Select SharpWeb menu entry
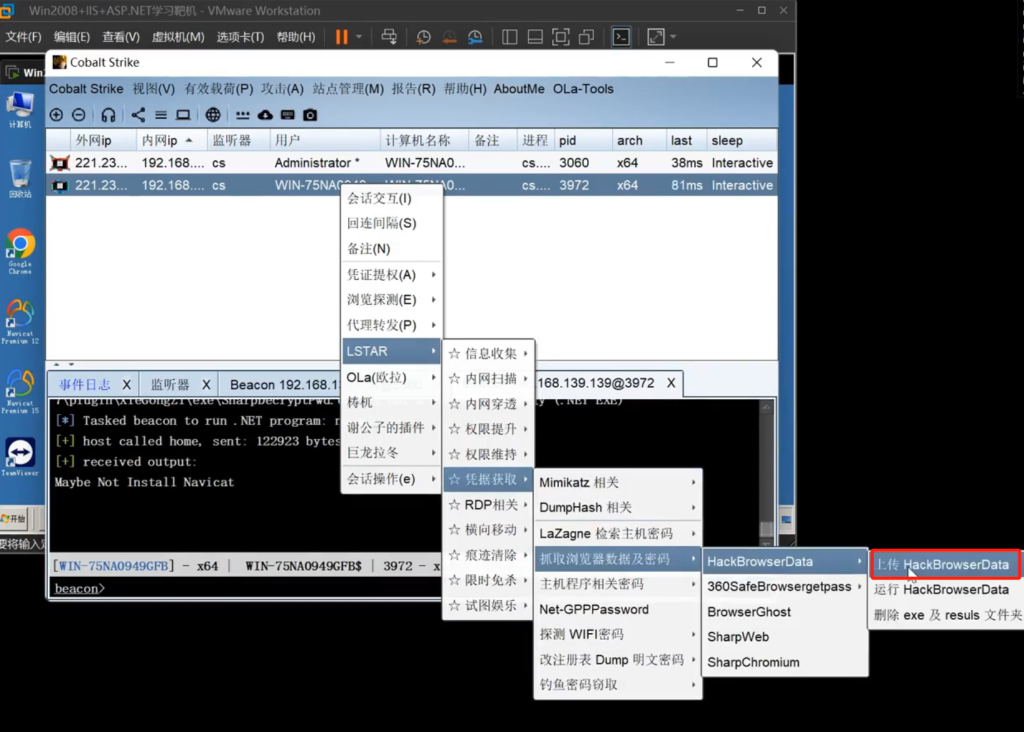The width and height of the screenshot is (1024, 732). coord(785,637)
